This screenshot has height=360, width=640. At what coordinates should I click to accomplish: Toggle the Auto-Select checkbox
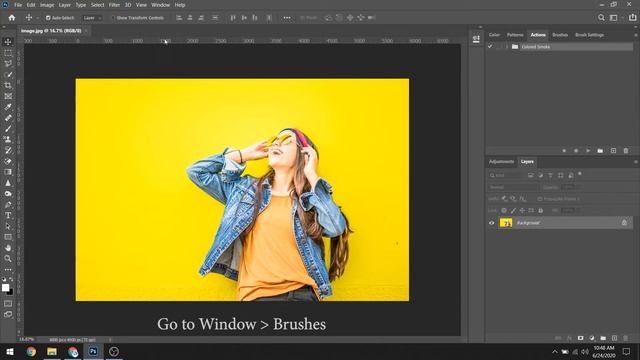pos(48,18)
